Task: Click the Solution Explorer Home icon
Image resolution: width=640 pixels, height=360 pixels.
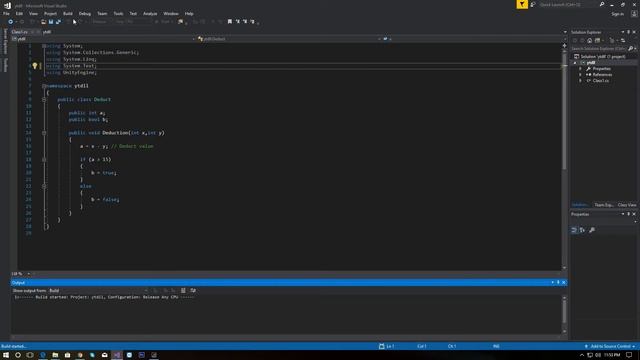Action: click(x=589, y=40)
